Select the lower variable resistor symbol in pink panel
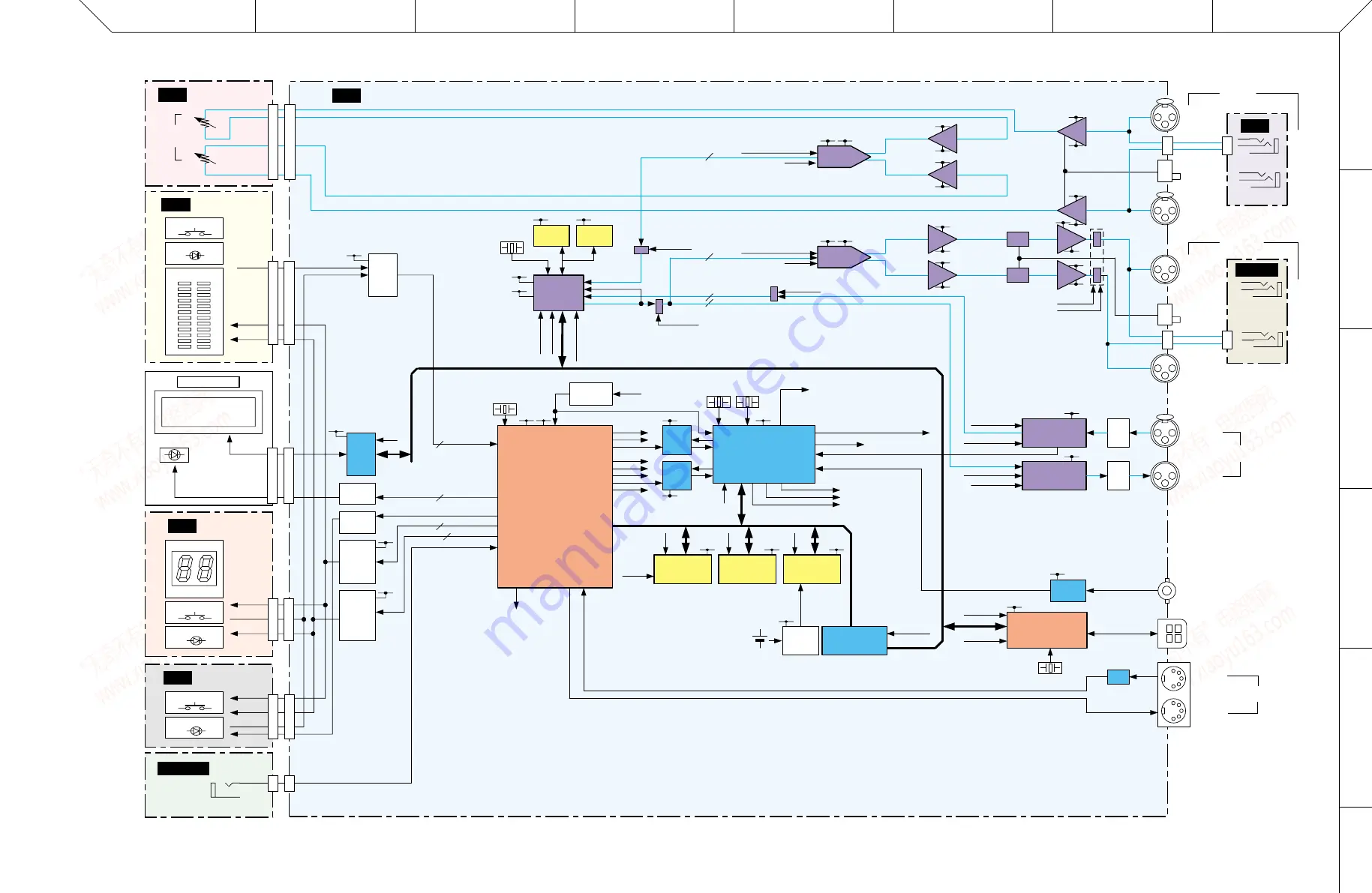Viewport: 1372px width, 893px height. tap(205, 158)
